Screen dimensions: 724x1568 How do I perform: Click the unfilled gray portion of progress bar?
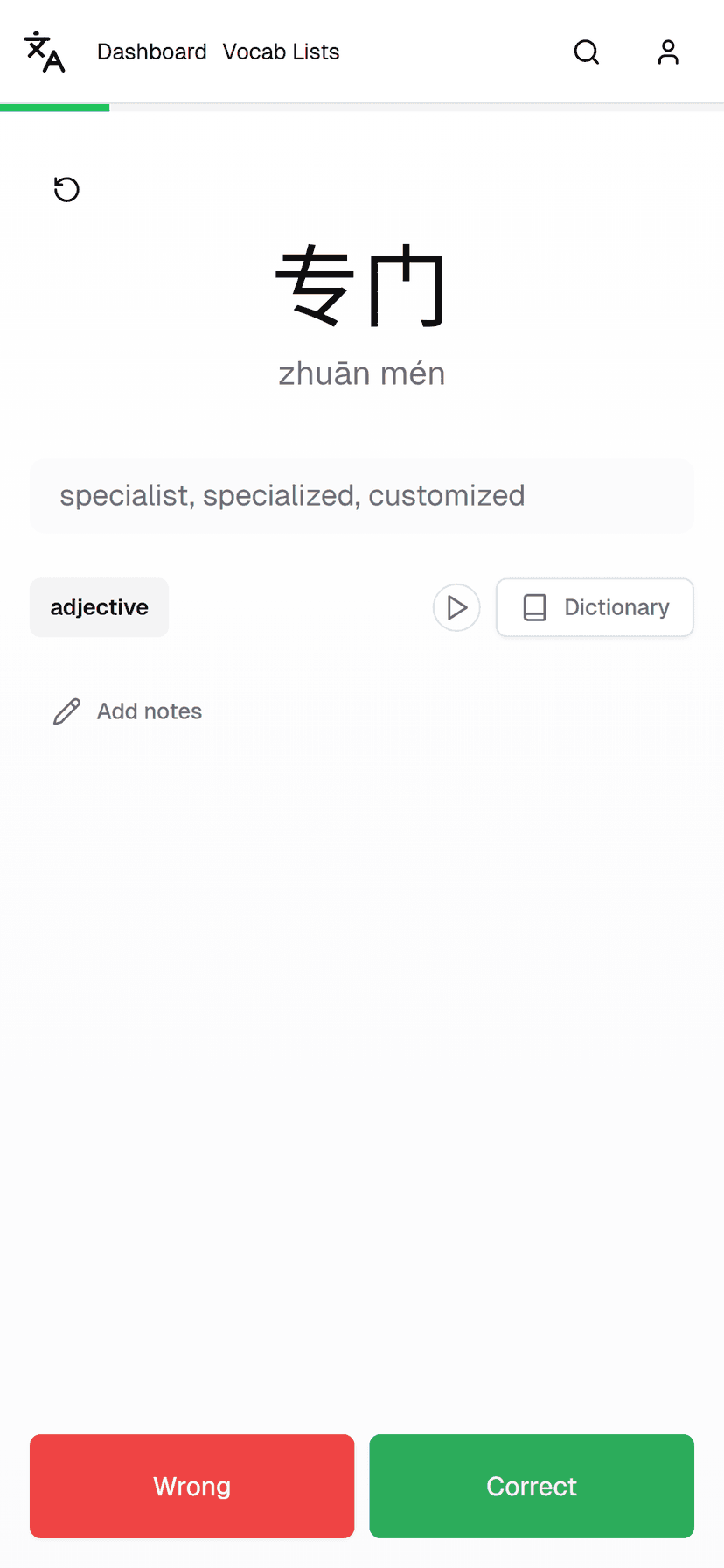(x=416, y=108)
